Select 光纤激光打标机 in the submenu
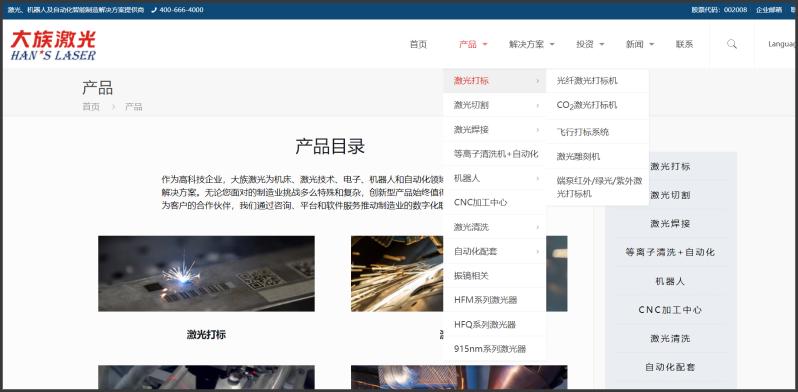The image size is (798, 392). (597, 81)
